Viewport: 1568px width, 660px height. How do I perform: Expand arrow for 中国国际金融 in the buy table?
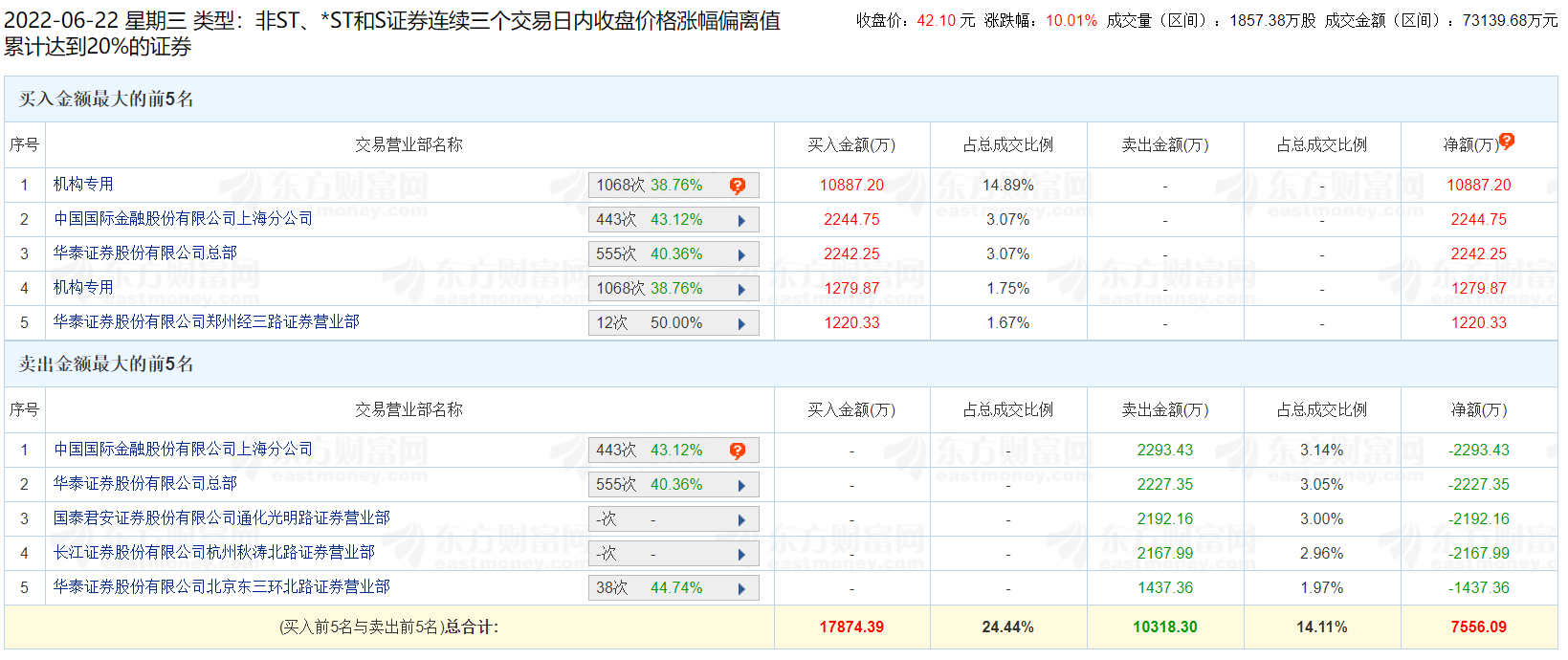pos(741,220)
